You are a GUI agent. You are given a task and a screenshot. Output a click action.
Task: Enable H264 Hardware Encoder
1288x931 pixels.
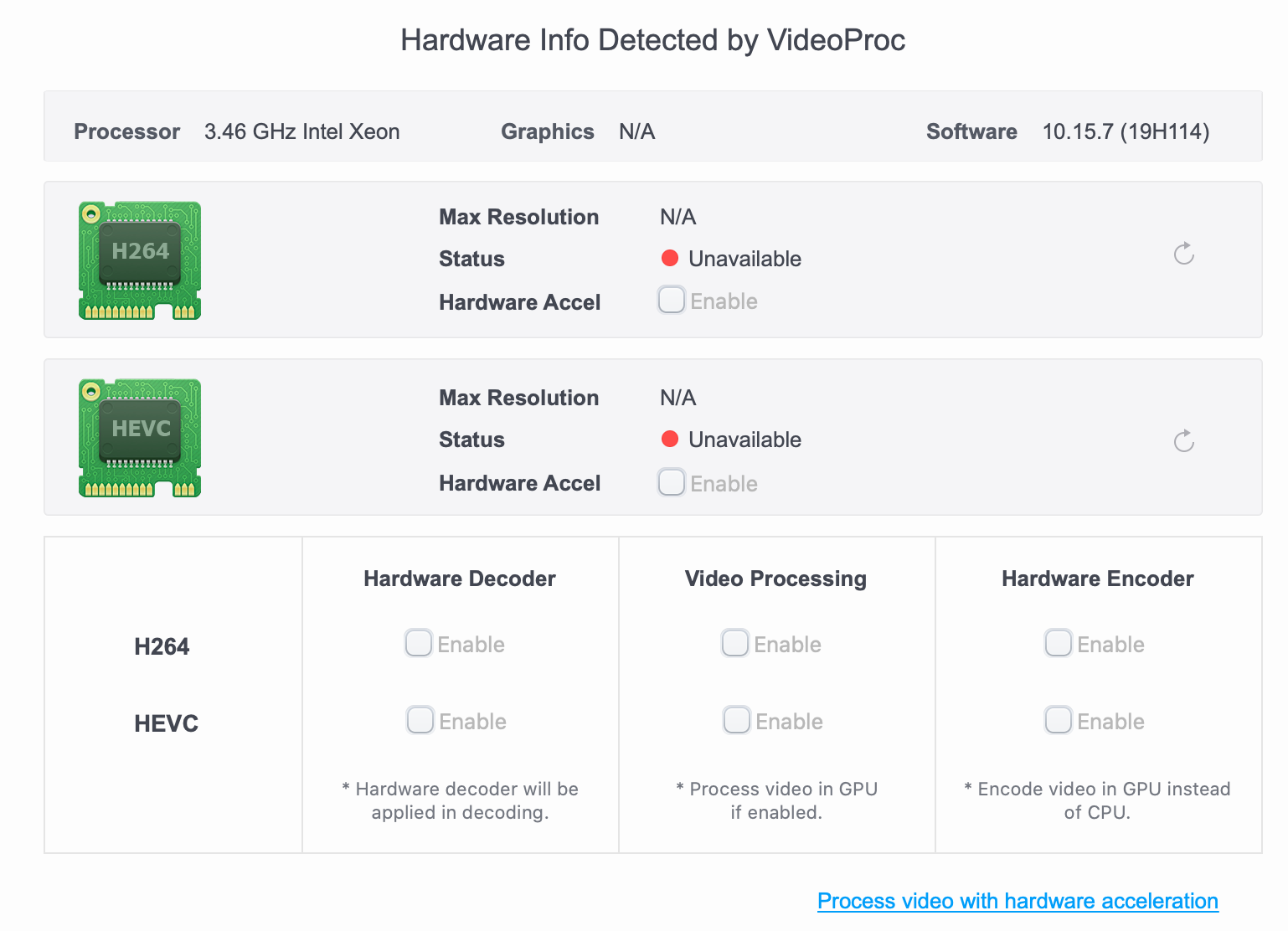pyautogui.click(x=1059, y=643)
